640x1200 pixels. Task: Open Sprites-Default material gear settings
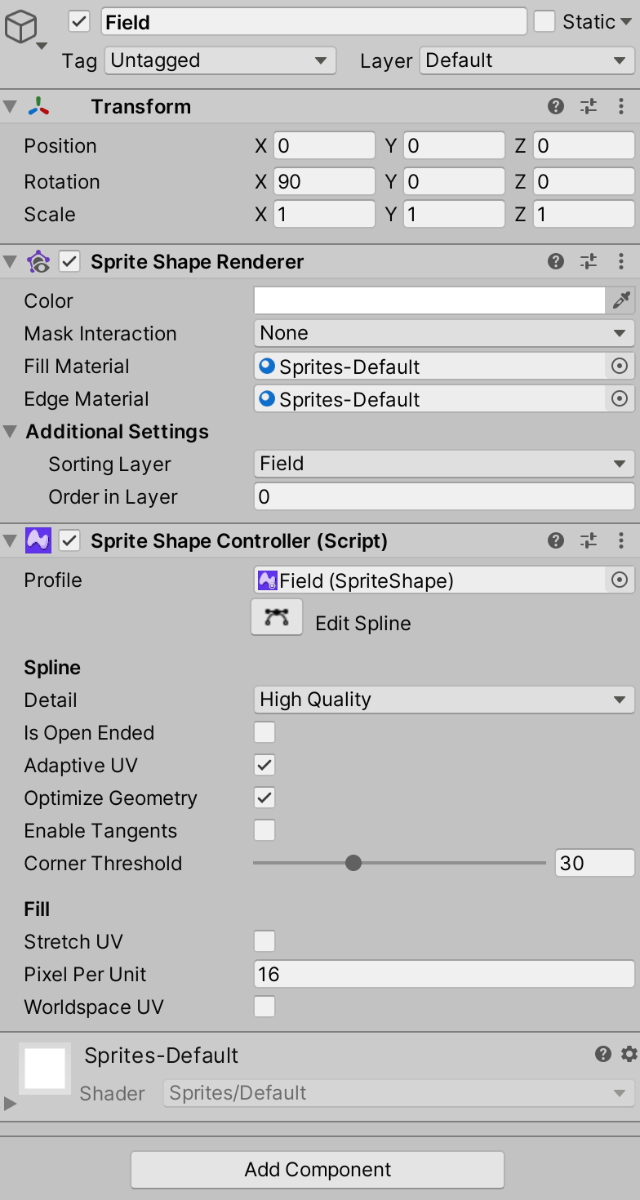628,1054
